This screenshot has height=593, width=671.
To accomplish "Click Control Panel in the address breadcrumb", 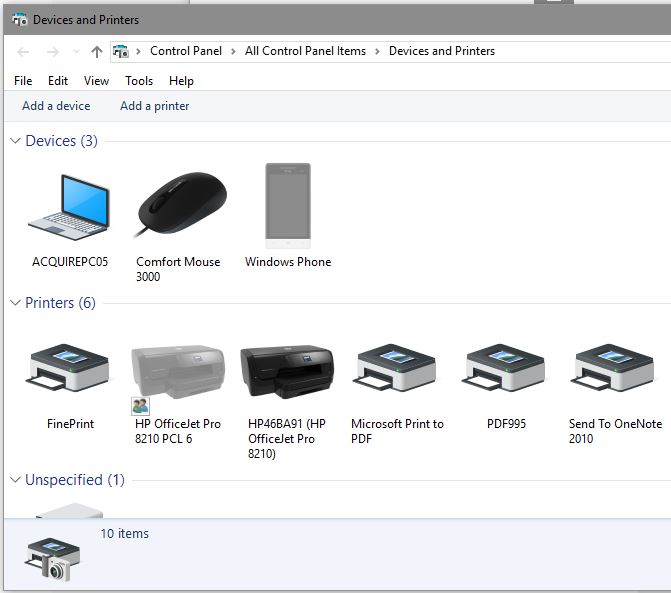I will click(186, 51).
